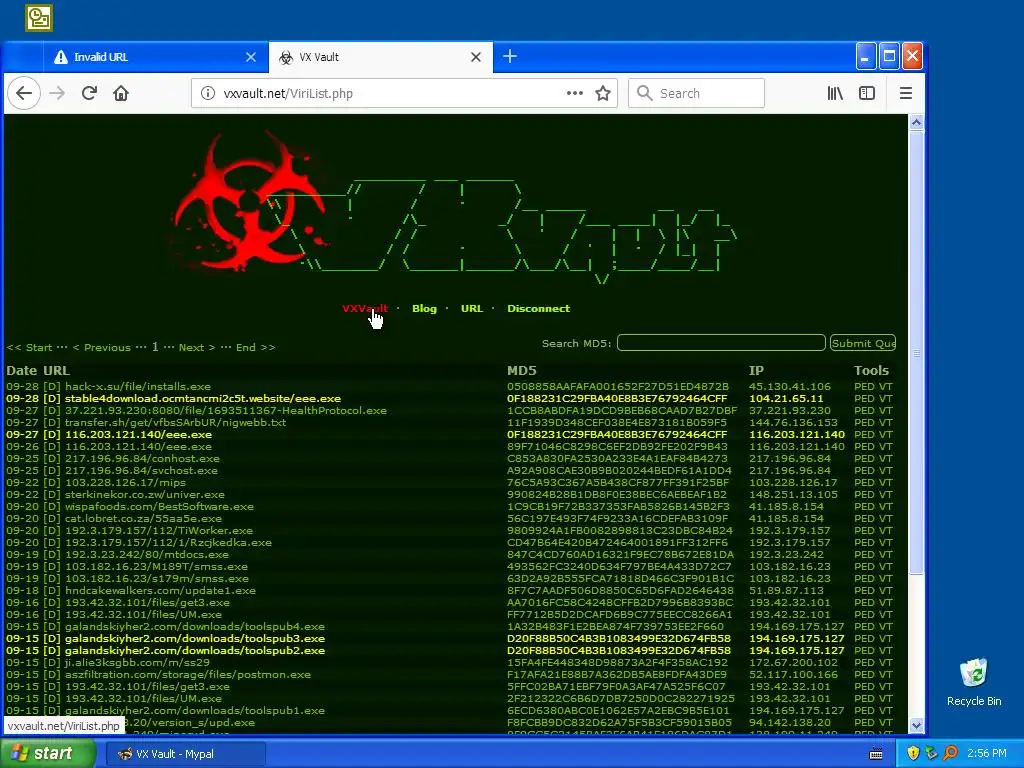This screenshot has width=1024, height=768.
Task: Select the VX Vault tab
Action: click(x=381, y=57)
